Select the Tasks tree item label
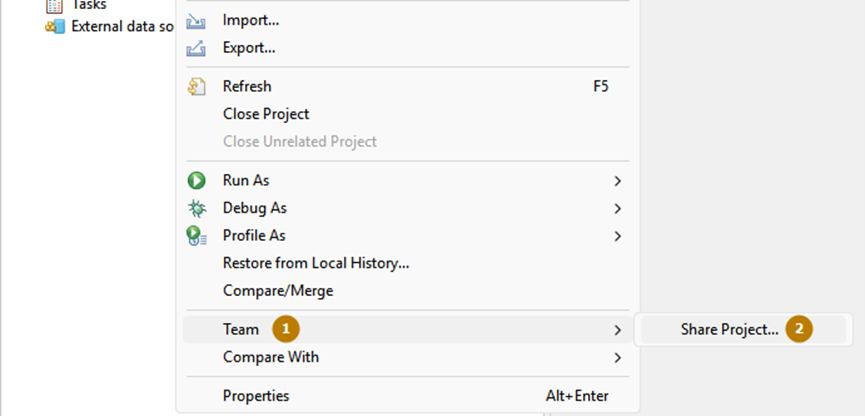This screenshot has height=416, width=865. coord(89,5)
